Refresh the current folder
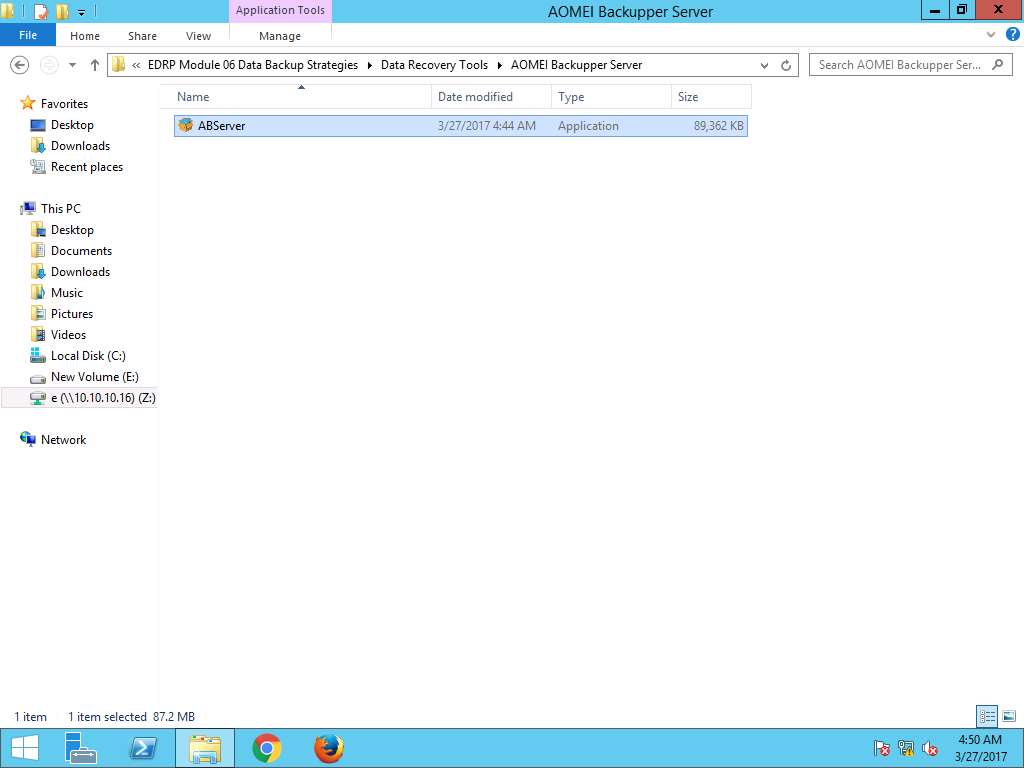 (x=786, y=65)
